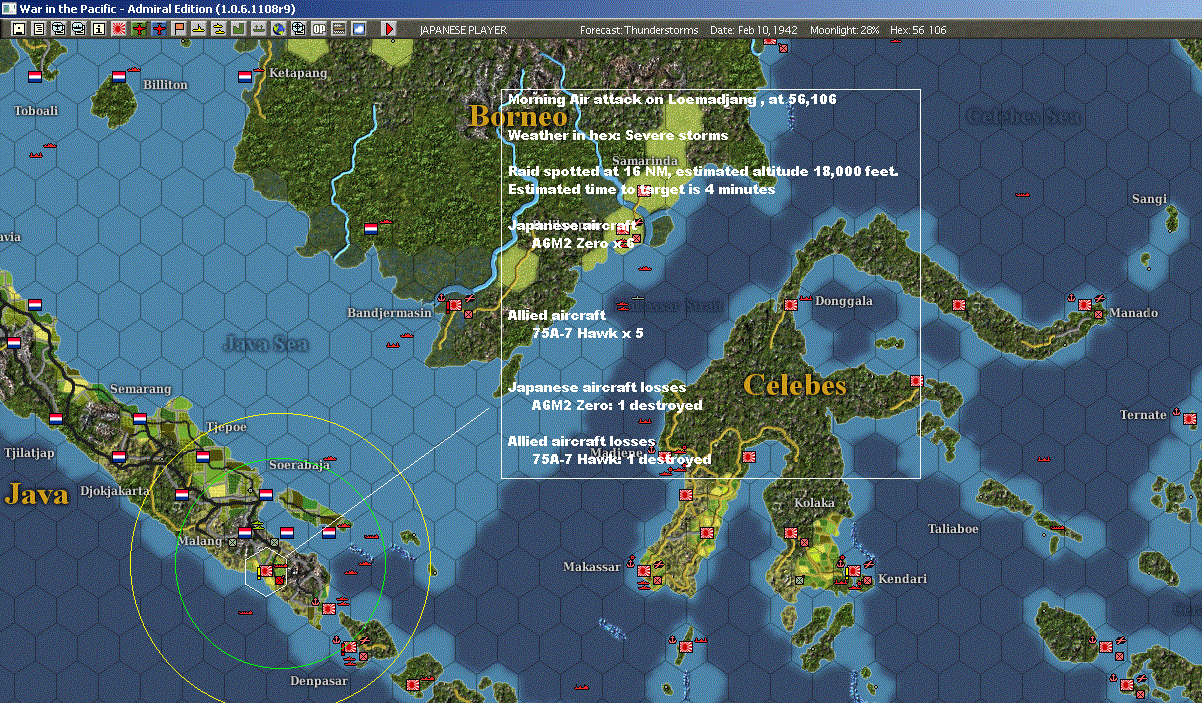The height and width of the screenshot is (703, 1202).
Task: Click the gray striped bars toolbar icon
Action: coord(339,29)
